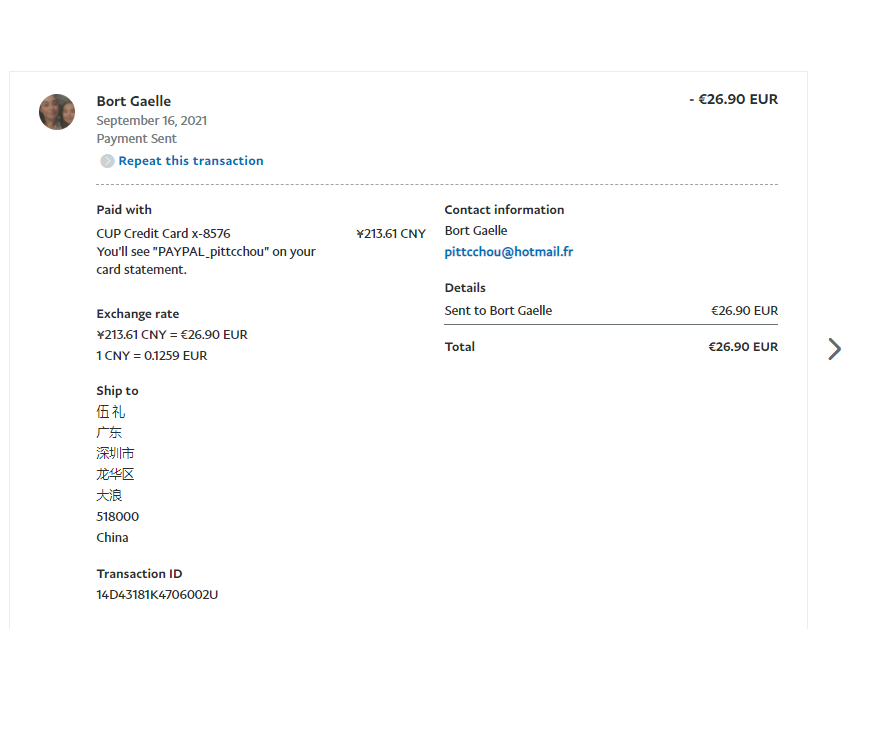Select the country China

point(112,537)
